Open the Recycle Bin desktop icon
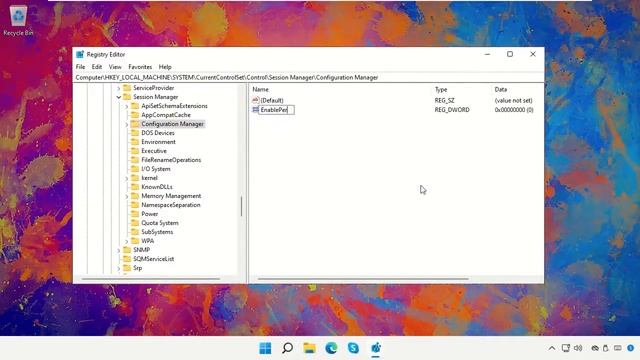640x360 pixels. click(18, 20)
